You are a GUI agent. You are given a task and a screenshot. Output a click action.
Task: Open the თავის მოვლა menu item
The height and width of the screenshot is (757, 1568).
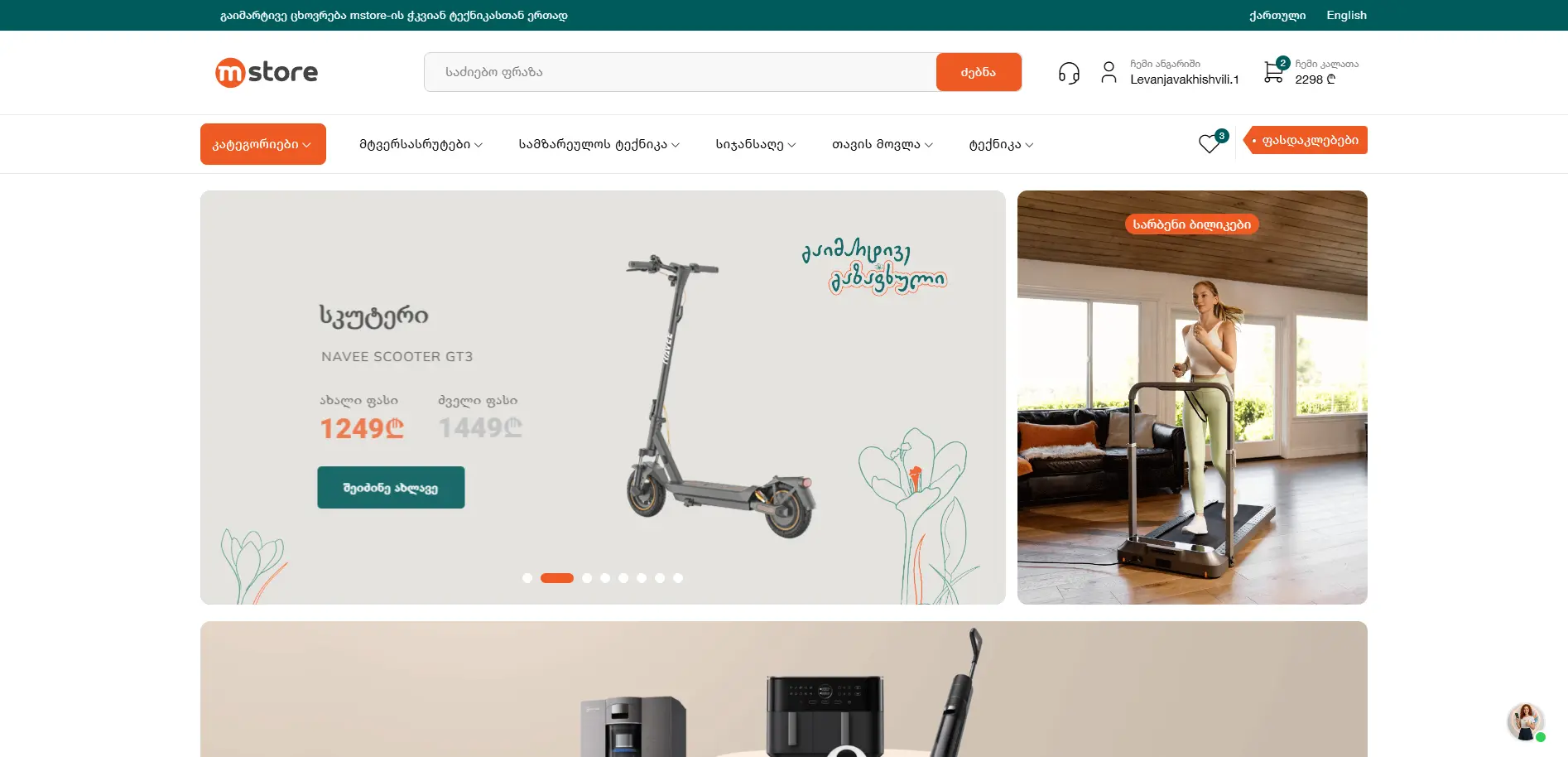pos(883,144)
